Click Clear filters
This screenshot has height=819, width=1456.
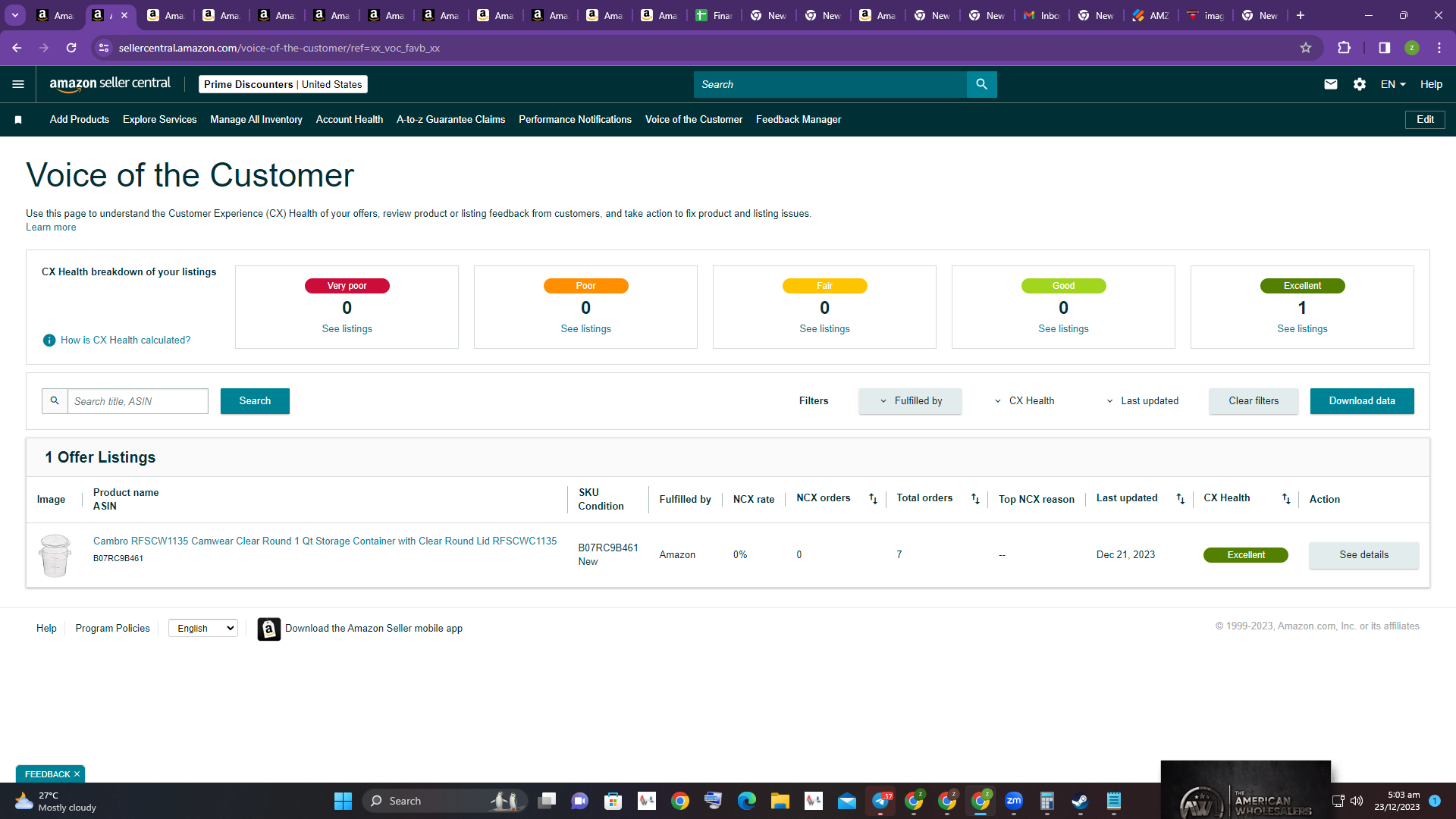click(x=1254, y=401)
